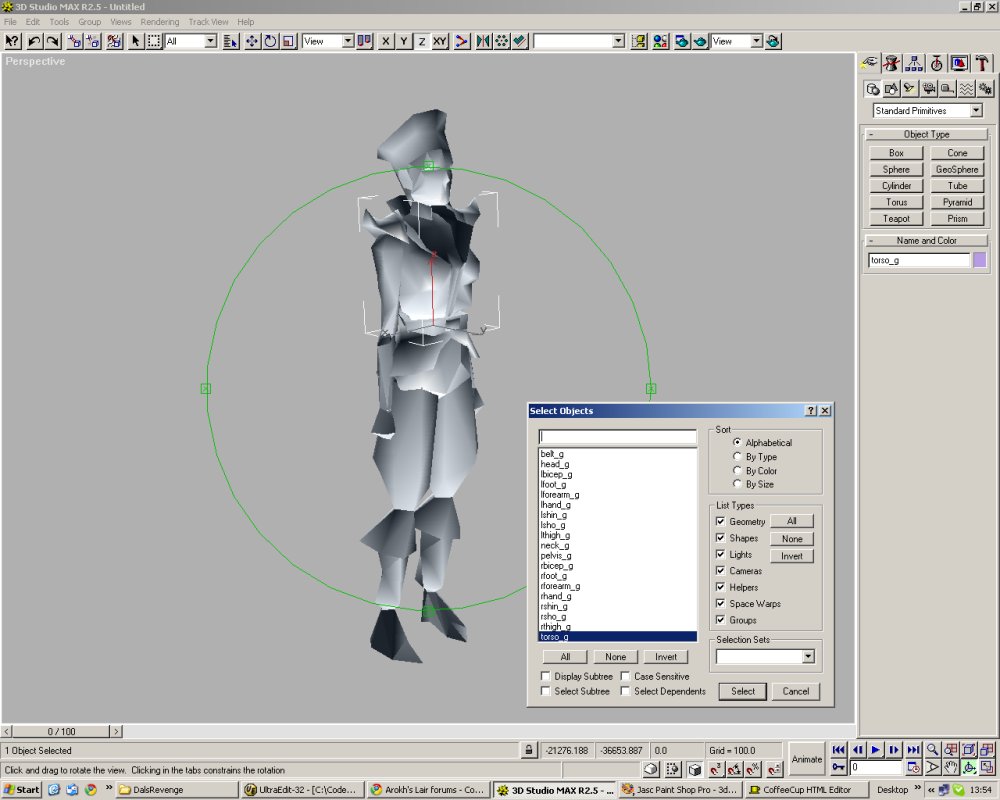Switch to the Display command panel
Image resolution: width=1000 pixels, height=800 pixels.
click(959, 63)
